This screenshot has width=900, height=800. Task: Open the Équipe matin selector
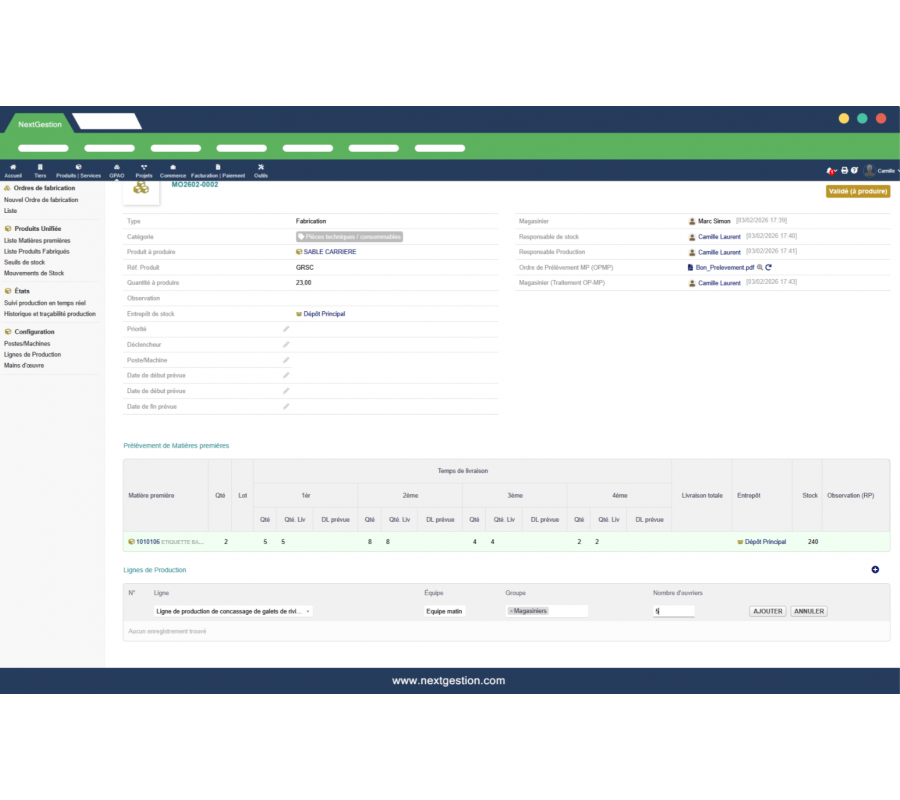pyautogui.click(x=445, y=611)
